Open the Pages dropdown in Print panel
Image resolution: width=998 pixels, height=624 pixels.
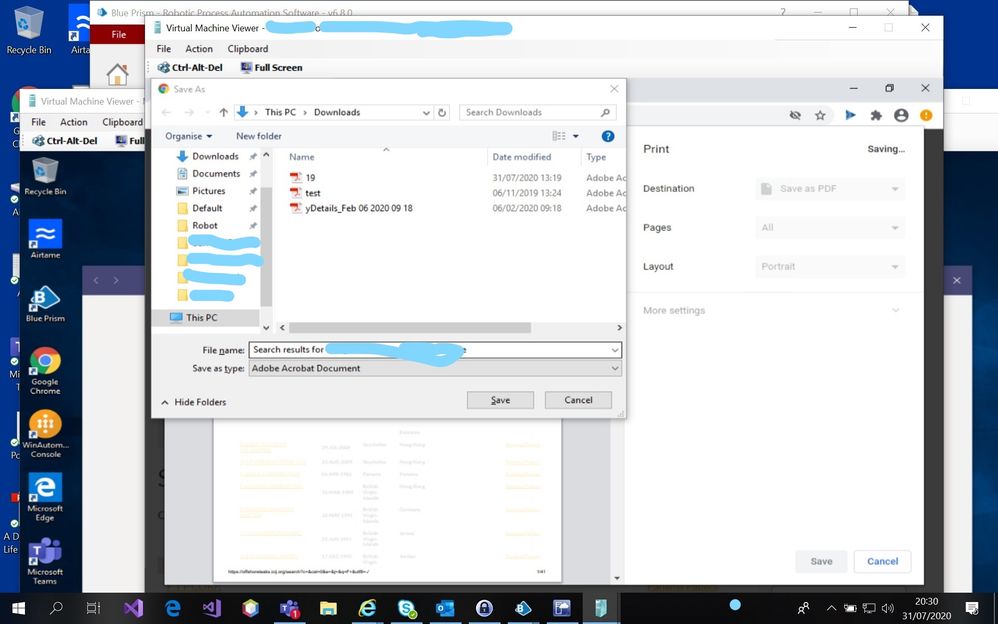830,227
